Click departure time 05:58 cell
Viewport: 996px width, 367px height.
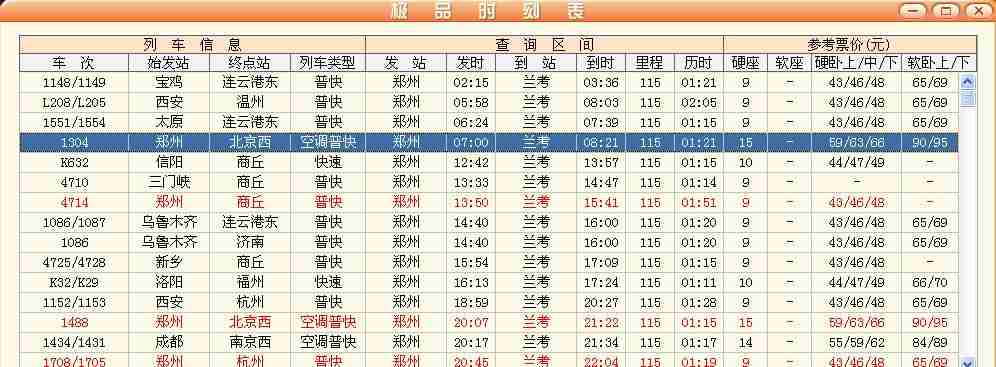(471, 102)
